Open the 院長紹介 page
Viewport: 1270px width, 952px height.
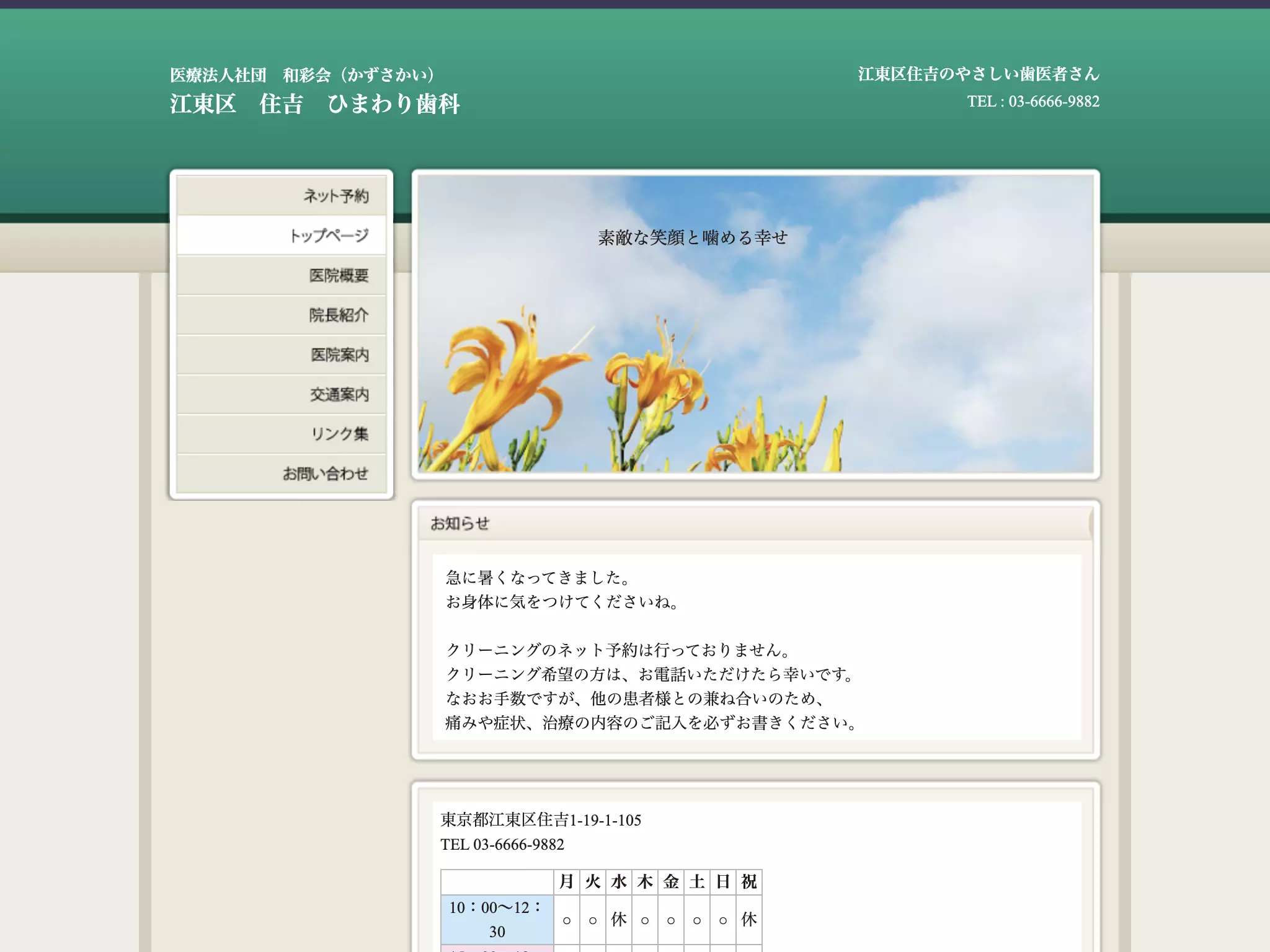[x=281, y=314]
